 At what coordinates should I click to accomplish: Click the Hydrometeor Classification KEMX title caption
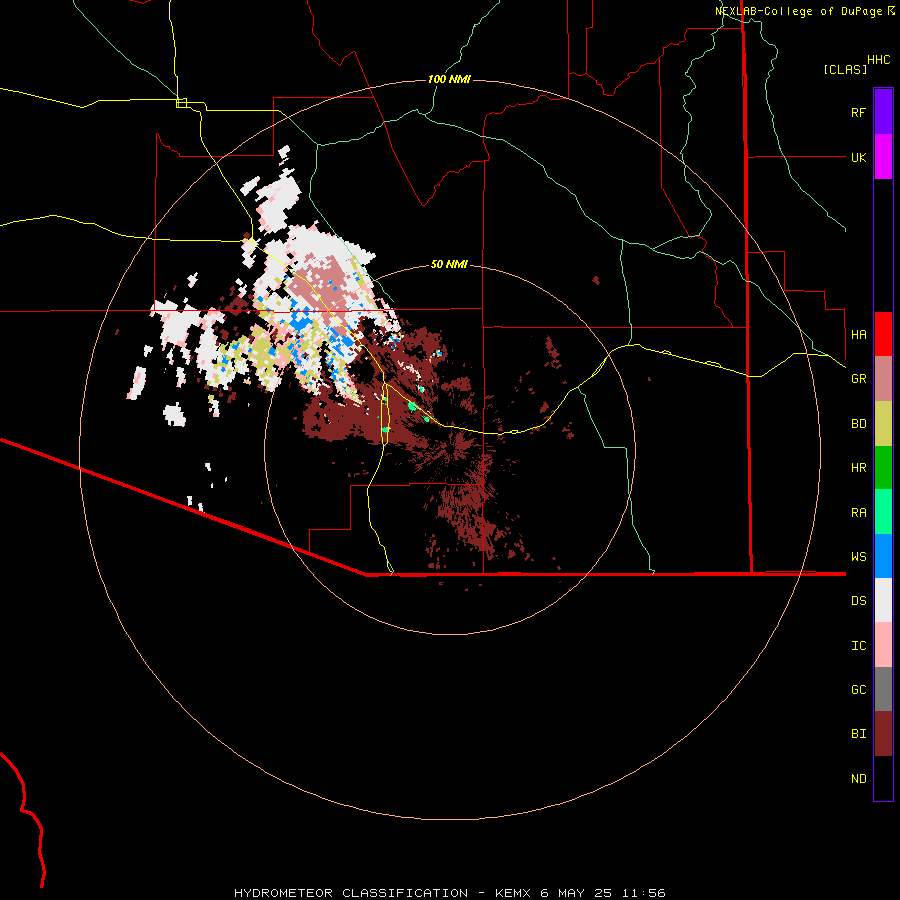coord(449,893)
